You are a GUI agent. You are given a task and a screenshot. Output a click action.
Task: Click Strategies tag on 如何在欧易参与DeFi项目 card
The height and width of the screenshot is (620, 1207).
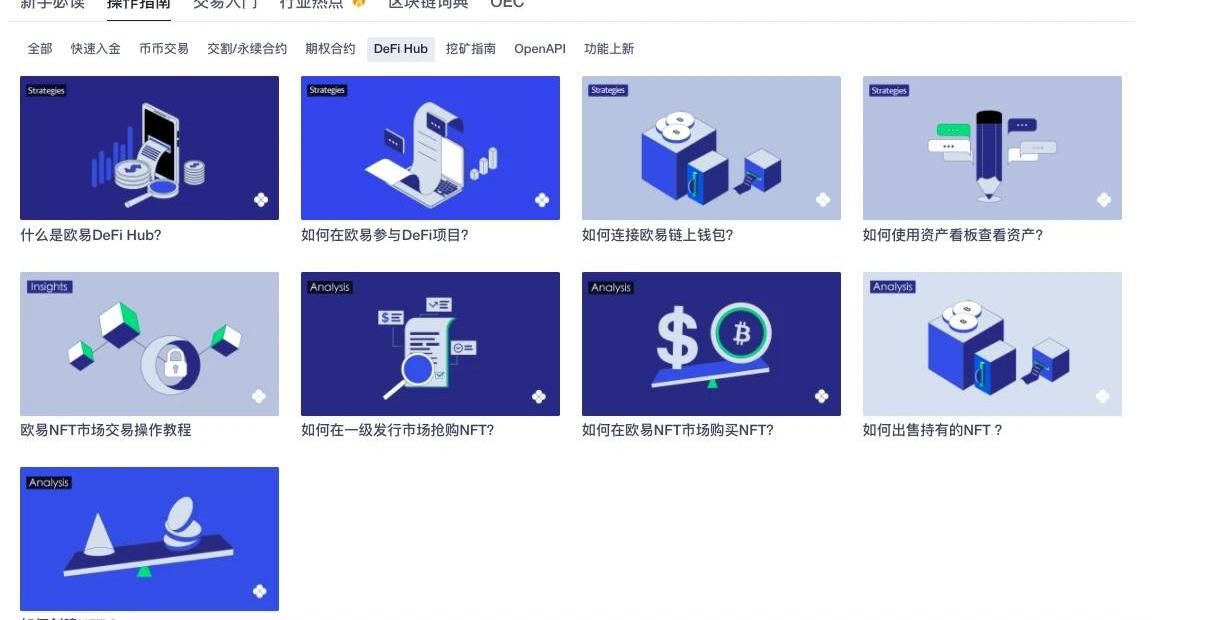[327, 91]
